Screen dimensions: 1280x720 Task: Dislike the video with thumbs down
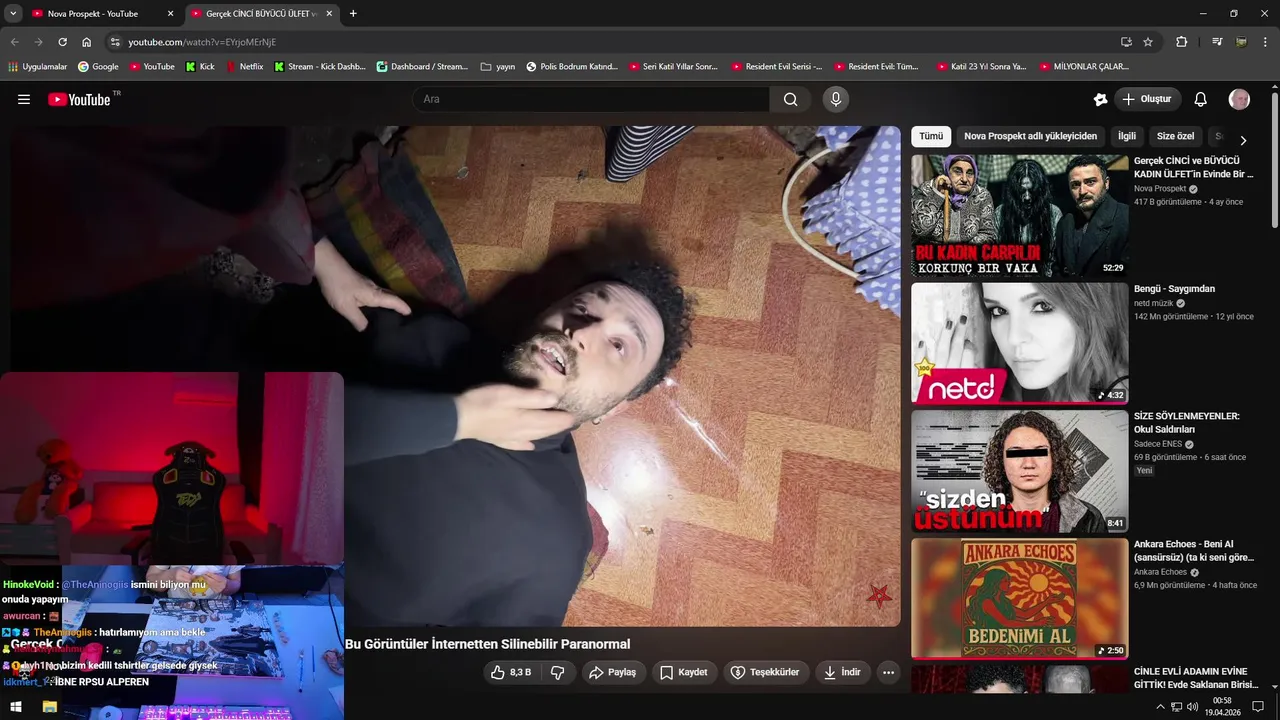tap(558, 672)
